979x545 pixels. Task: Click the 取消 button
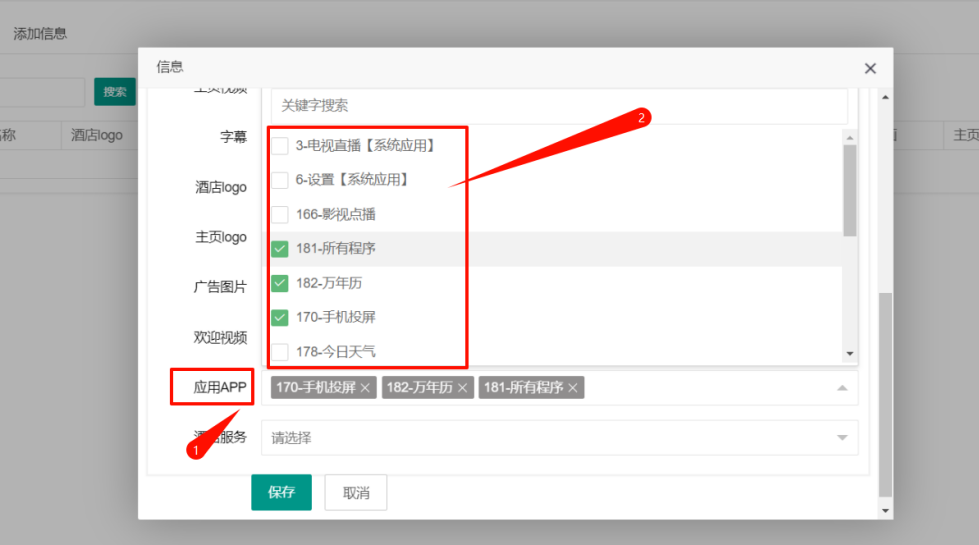(x=356, y=493)
